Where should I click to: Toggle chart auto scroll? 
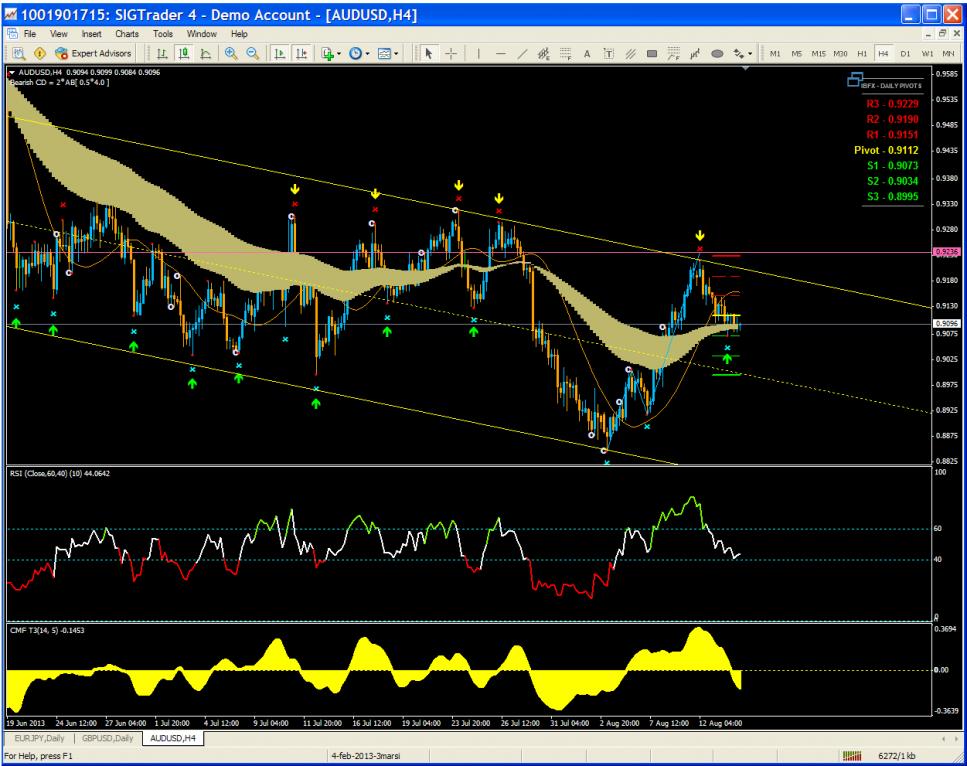(x=279, y=52)
